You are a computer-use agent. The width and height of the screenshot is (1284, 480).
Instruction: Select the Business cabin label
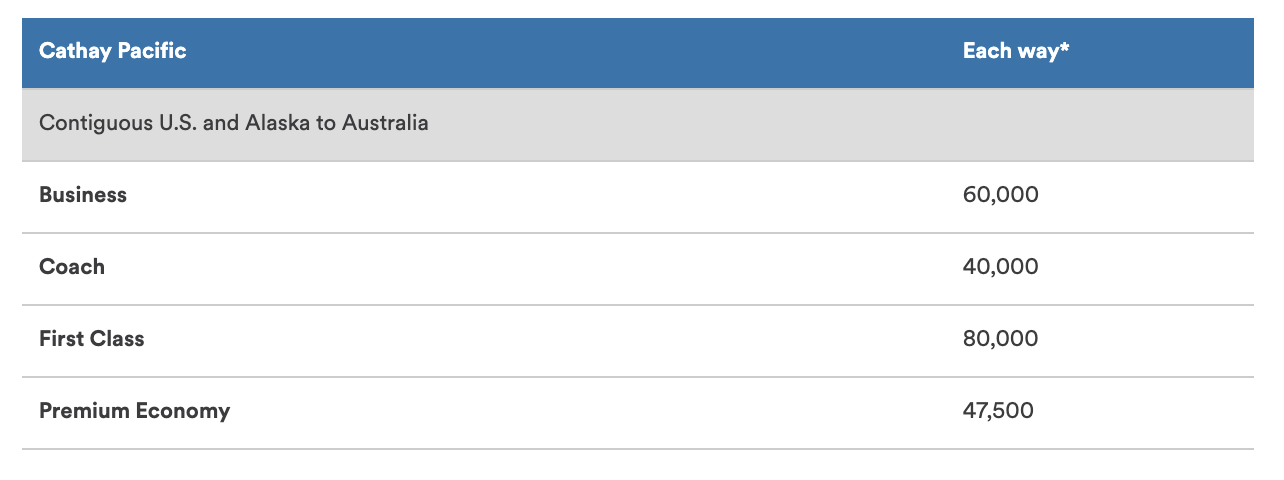pyautogui.click(x=83, y=195)
